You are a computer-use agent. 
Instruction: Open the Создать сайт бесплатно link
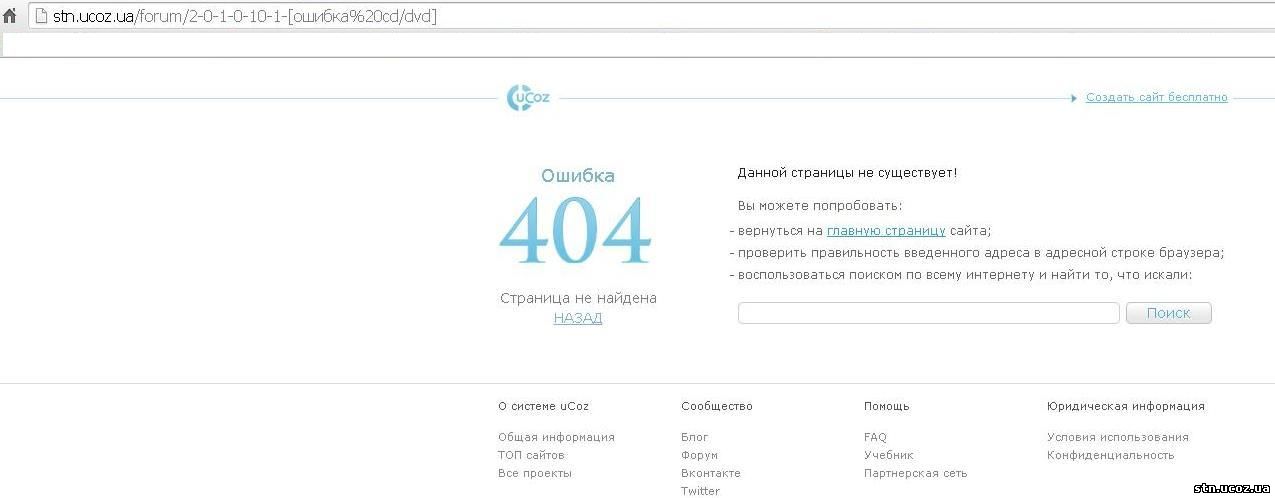[x=1156, y=97]
